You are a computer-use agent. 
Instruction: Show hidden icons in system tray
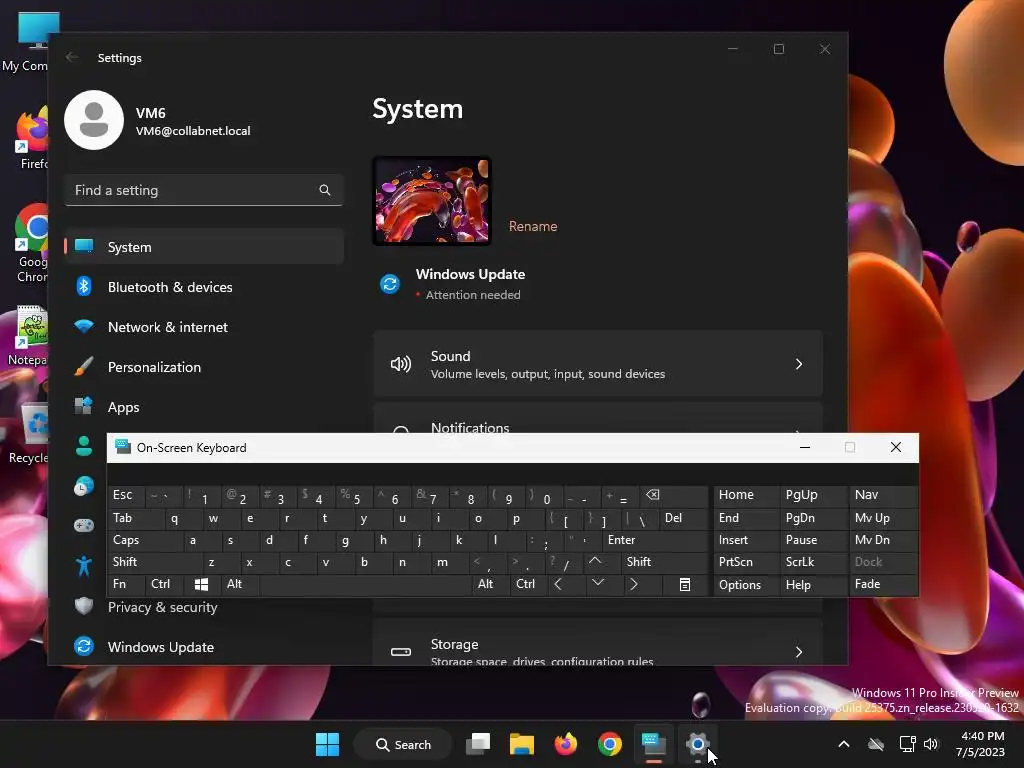point(844,744)
